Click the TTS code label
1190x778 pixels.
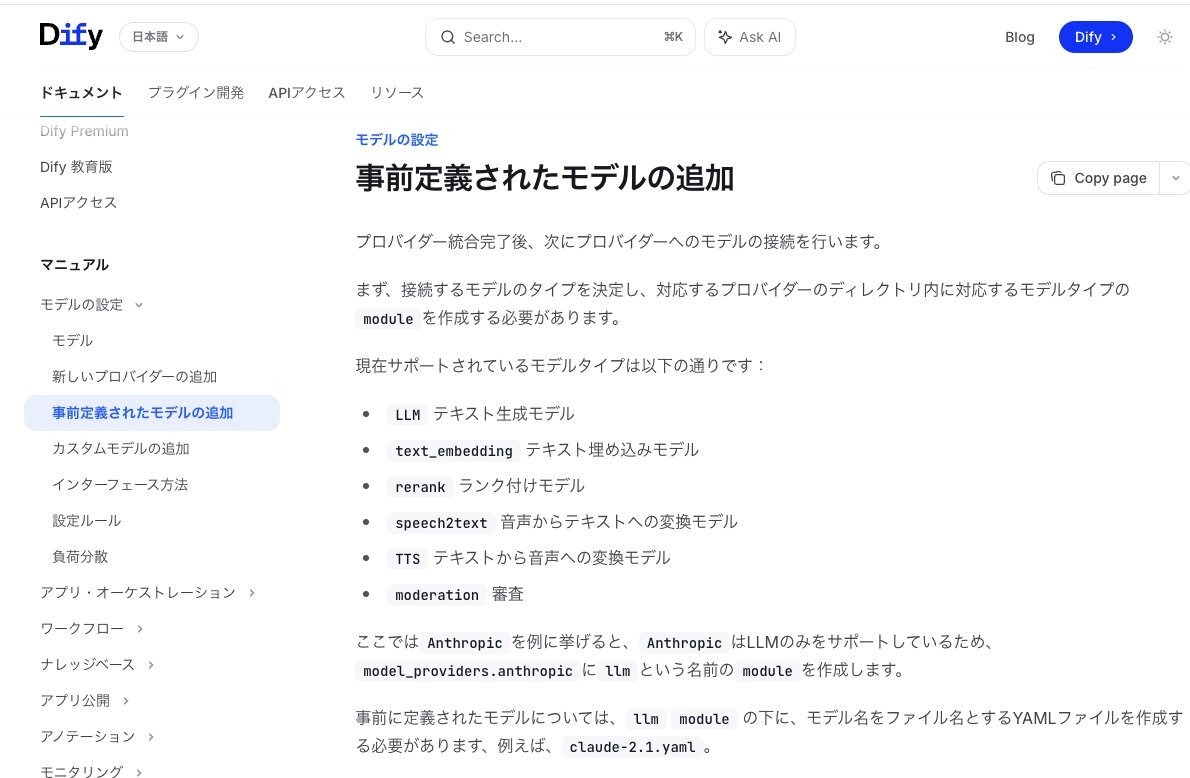(408, 559)
